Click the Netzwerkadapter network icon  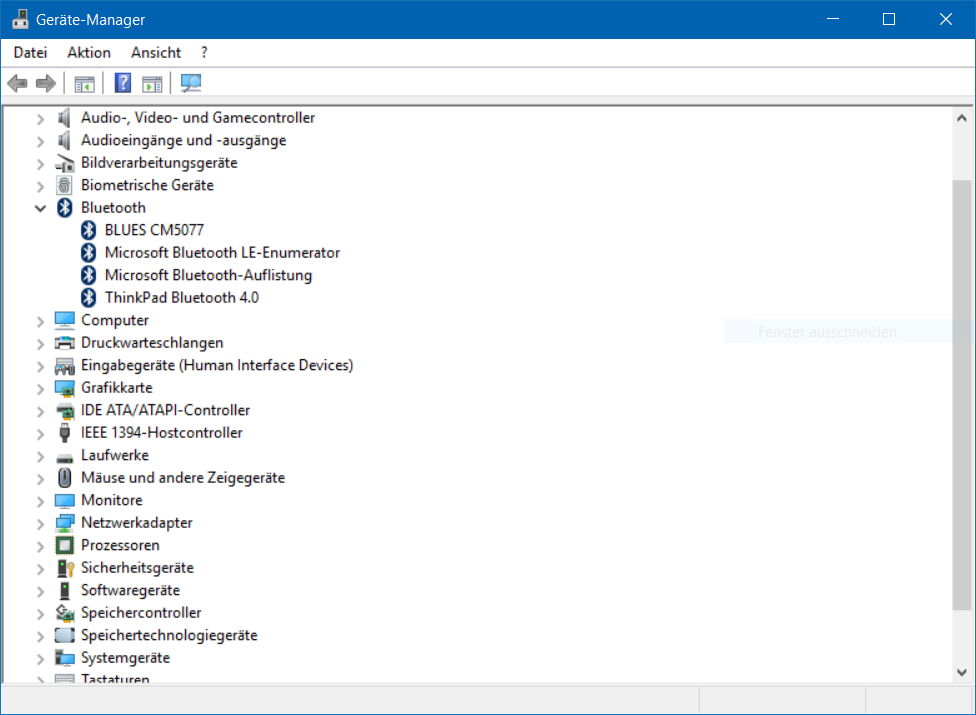point(65,523)
